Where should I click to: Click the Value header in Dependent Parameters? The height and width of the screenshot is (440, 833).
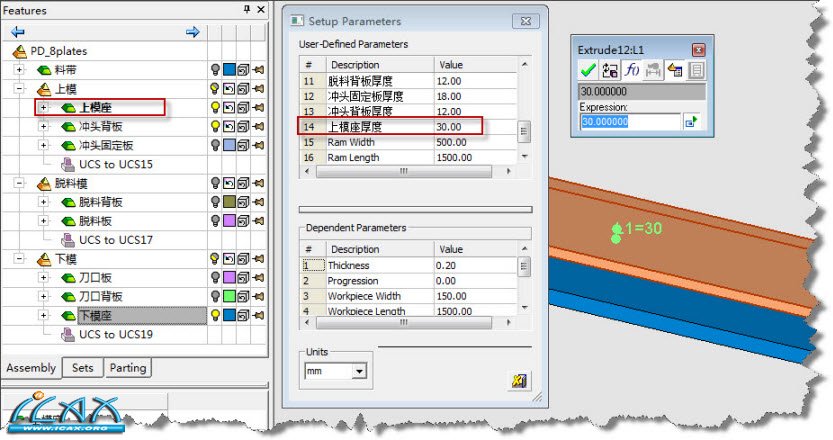pyautogui.click(x=475, y=249)
